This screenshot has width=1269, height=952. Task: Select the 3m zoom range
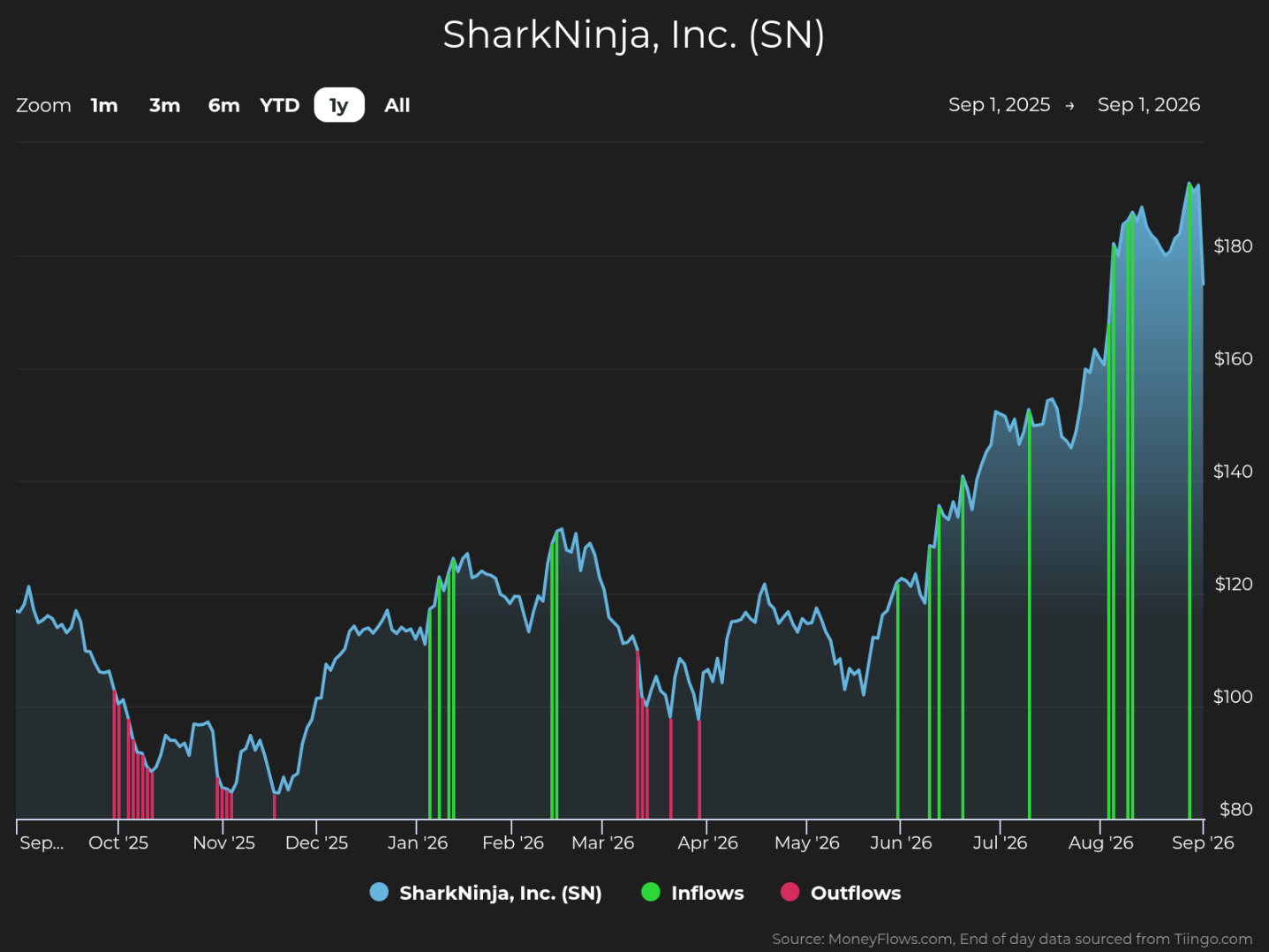[x=164, y=105]
